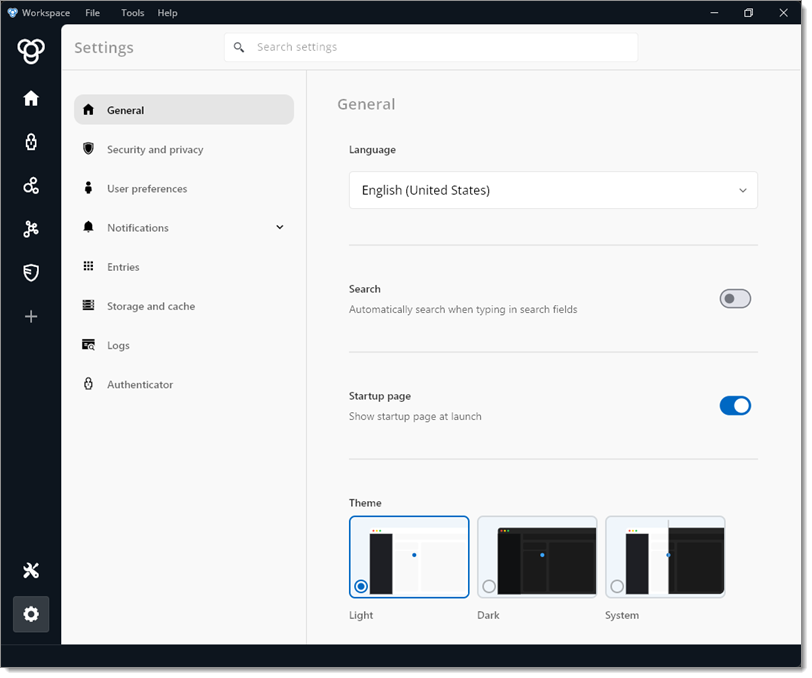Open the Language dropdown
Viewport: 812px width, 678px height.
click(x=553, y=191)
